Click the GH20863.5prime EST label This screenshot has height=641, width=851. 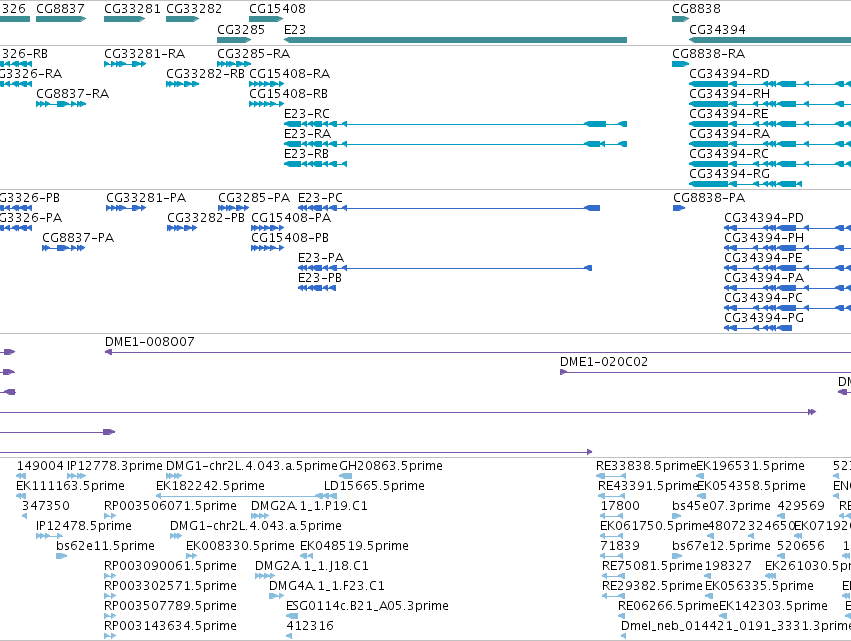[x=391, y=466]
